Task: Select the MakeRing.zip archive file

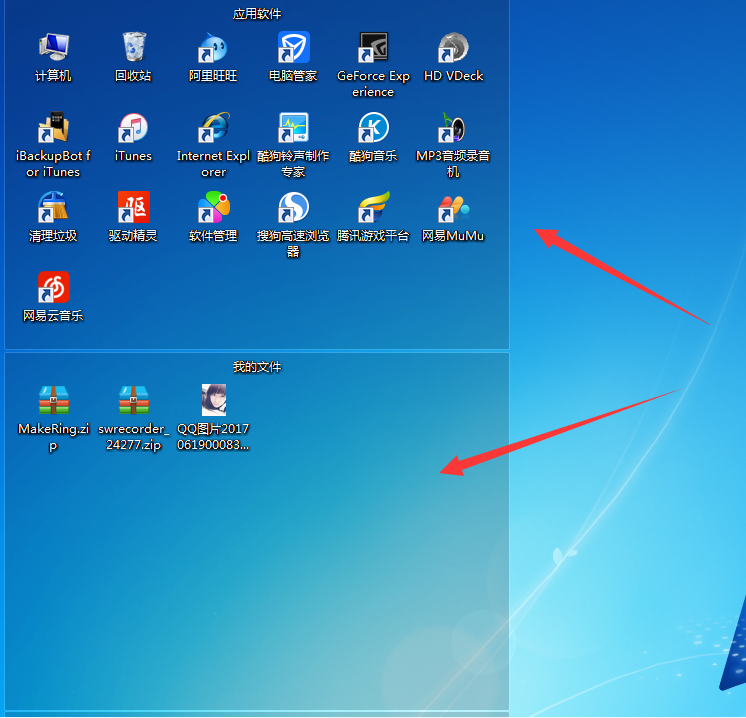Action: coord(53,401)
